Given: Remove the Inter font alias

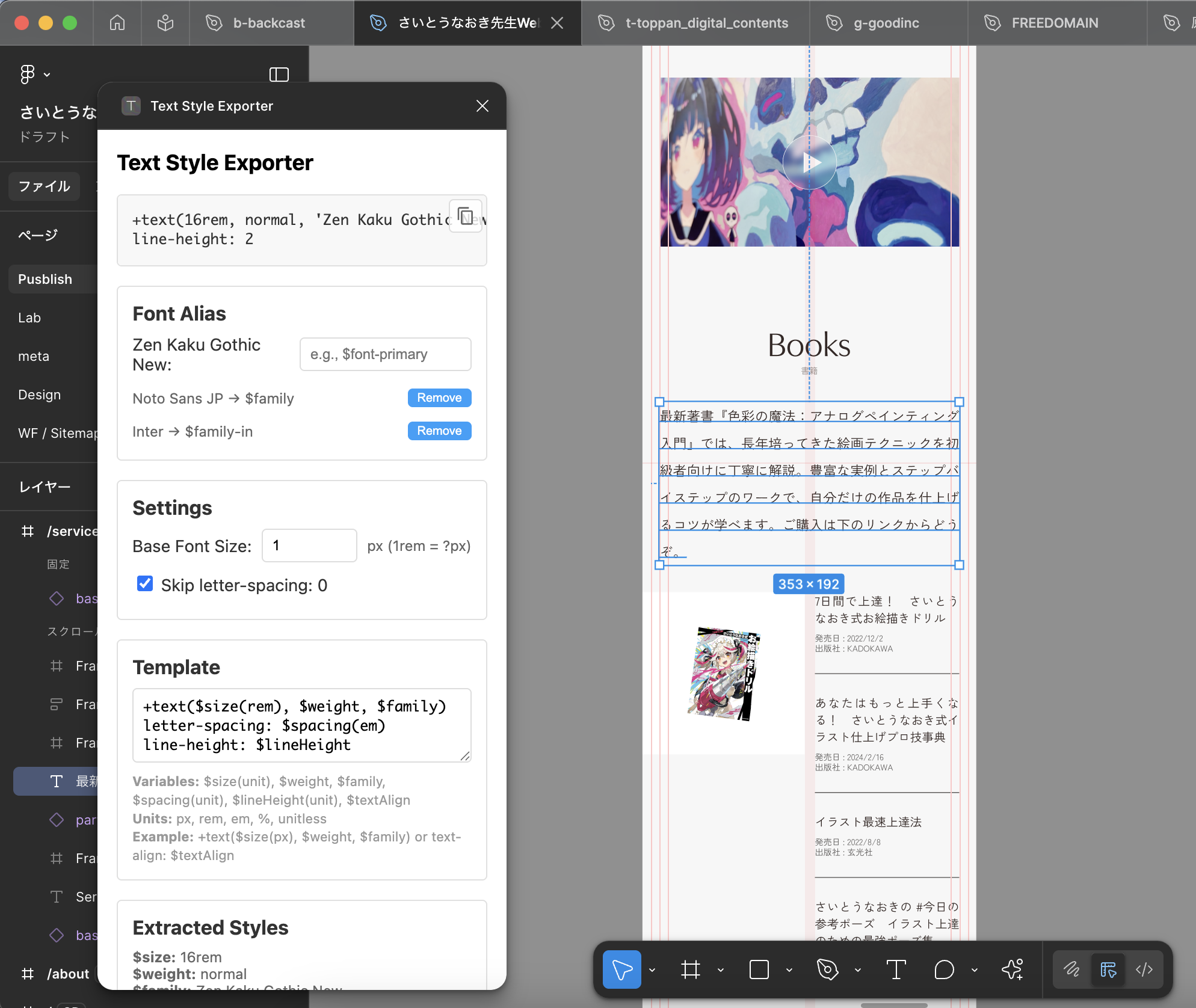Looking at the screenshot, I should point(439,431).
